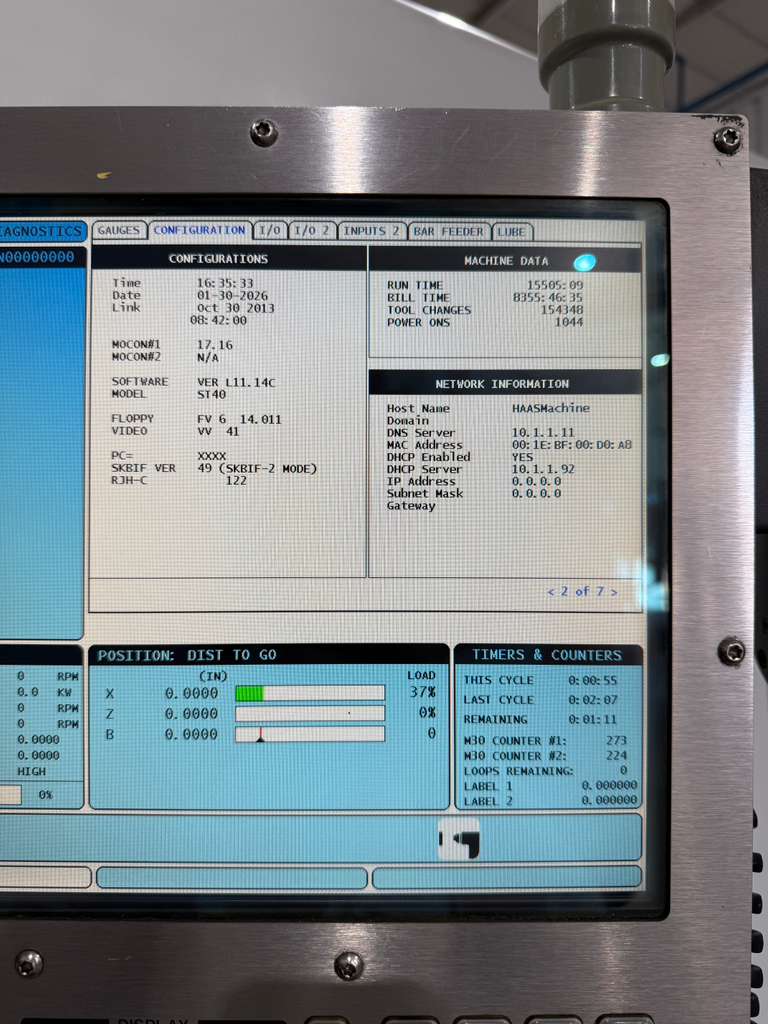Open the I/O 2 tab
This screenshot has width=768, height=1024.
(x=312, y=231)
